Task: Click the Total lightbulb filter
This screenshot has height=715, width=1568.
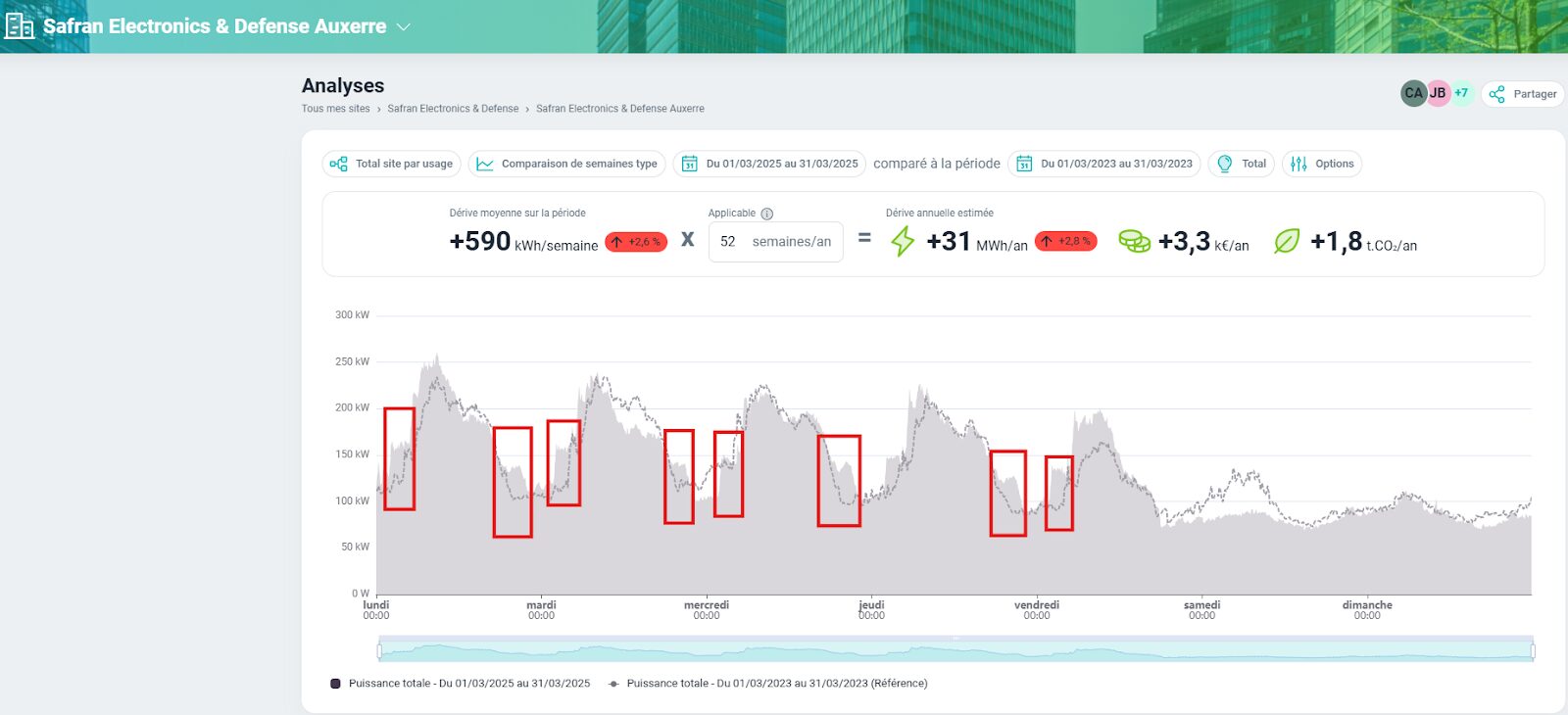Action: 1241,164
